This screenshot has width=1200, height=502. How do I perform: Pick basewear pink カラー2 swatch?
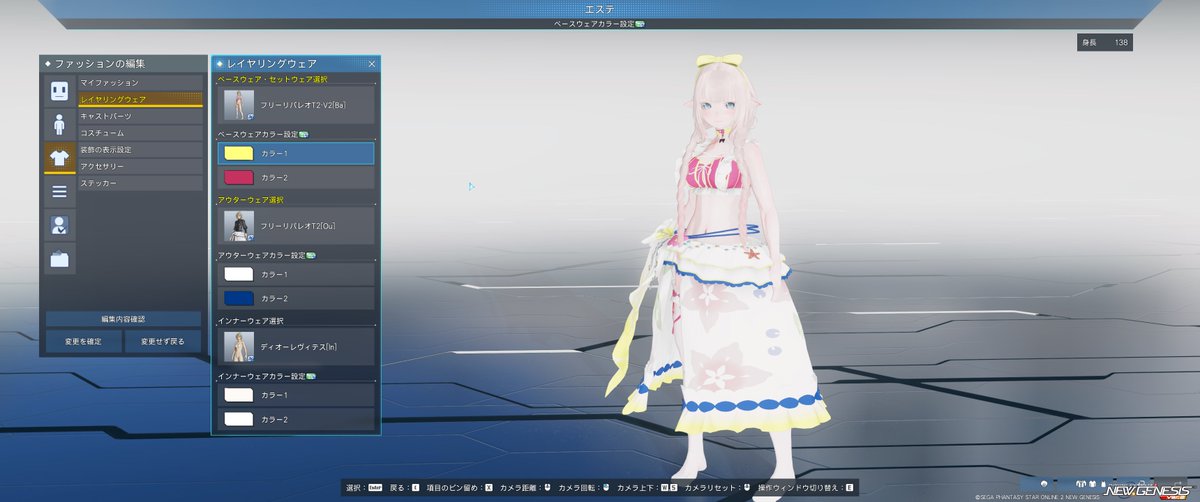(x=238, y=178)
